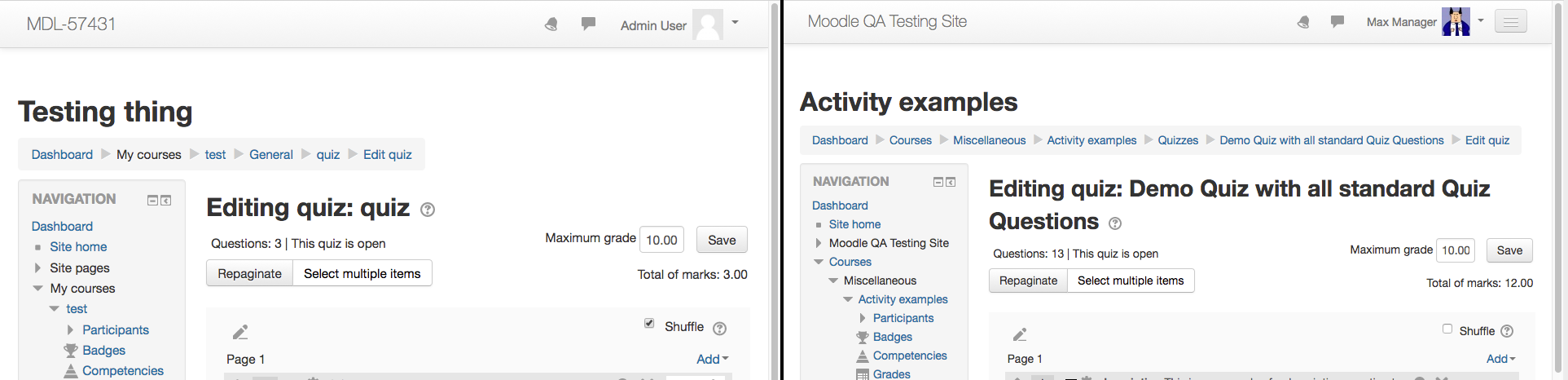The image size is (1568, 380).
Task: Expand Participants node under Activity examples
Action: pos(863,318)
